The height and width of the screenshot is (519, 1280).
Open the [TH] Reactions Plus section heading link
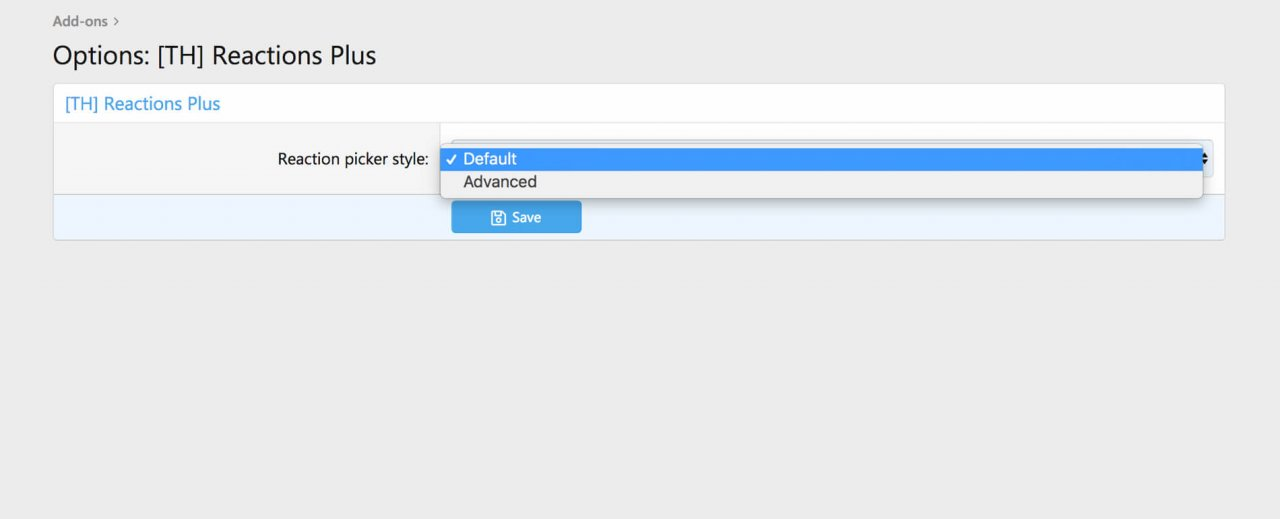(x=142, y=104)
